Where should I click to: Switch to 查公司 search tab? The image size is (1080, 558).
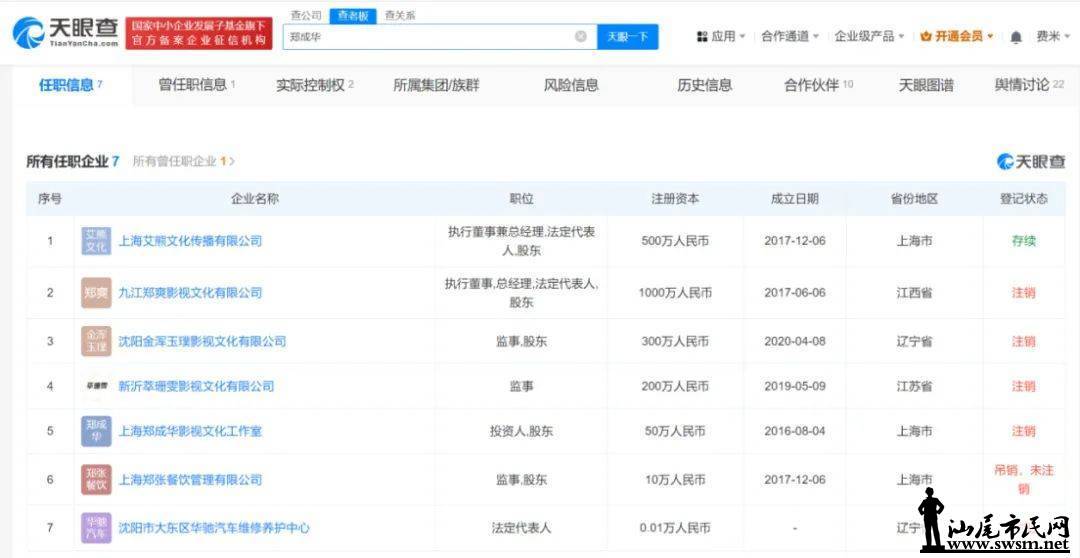(306, 15)
